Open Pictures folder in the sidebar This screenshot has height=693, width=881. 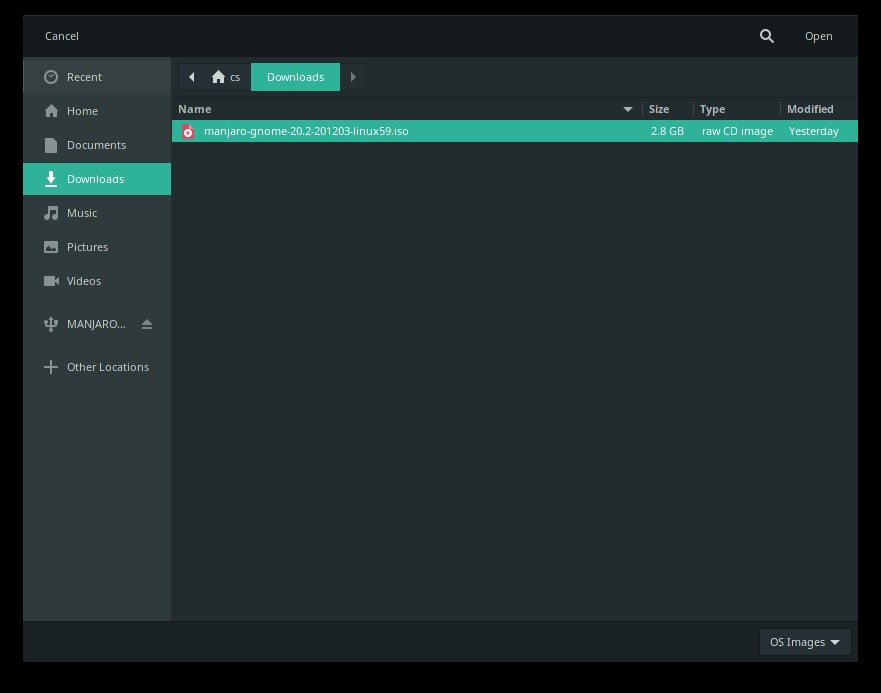pos(97,247)
